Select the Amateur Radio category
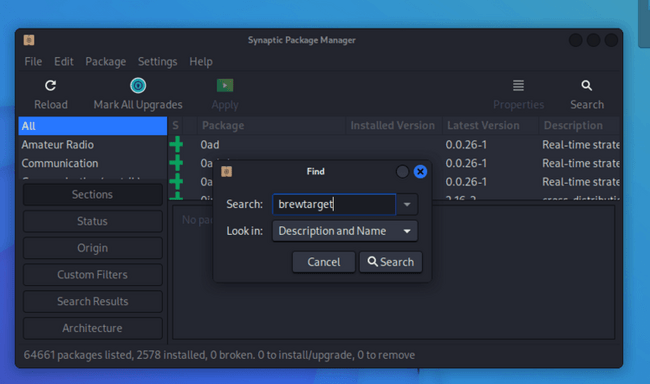This screenshot has height=384, width=650. click(x=93, y=145)
